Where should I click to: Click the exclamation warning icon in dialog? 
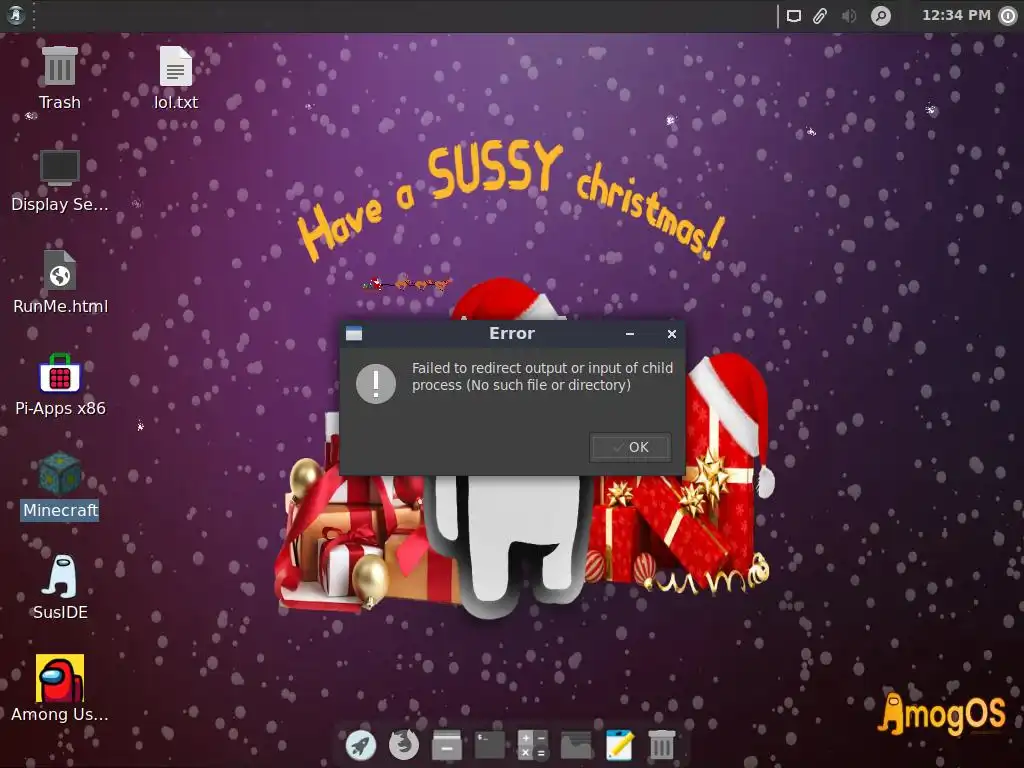coord(376,383)
